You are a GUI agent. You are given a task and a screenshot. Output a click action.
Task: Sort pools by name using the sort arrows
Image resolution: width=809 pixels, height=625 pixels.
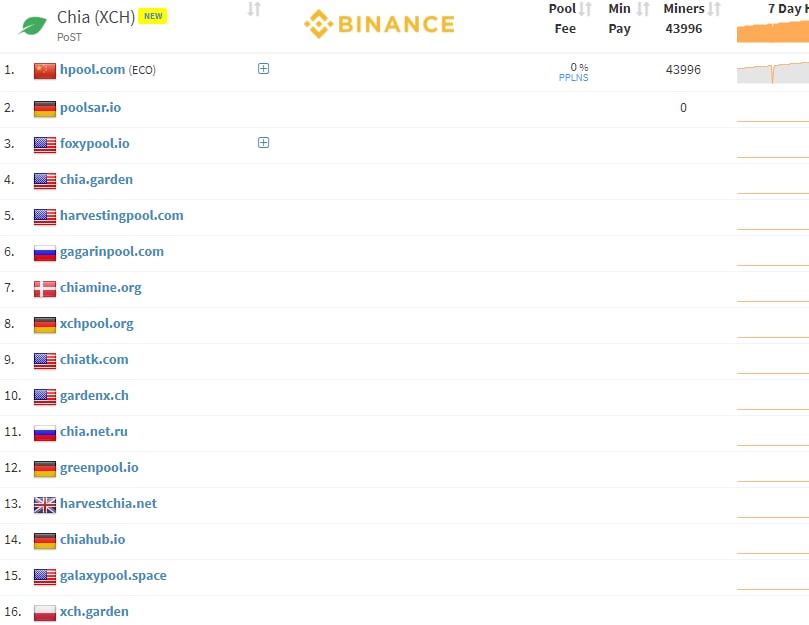pyautogui.click(x=254, y=9)
